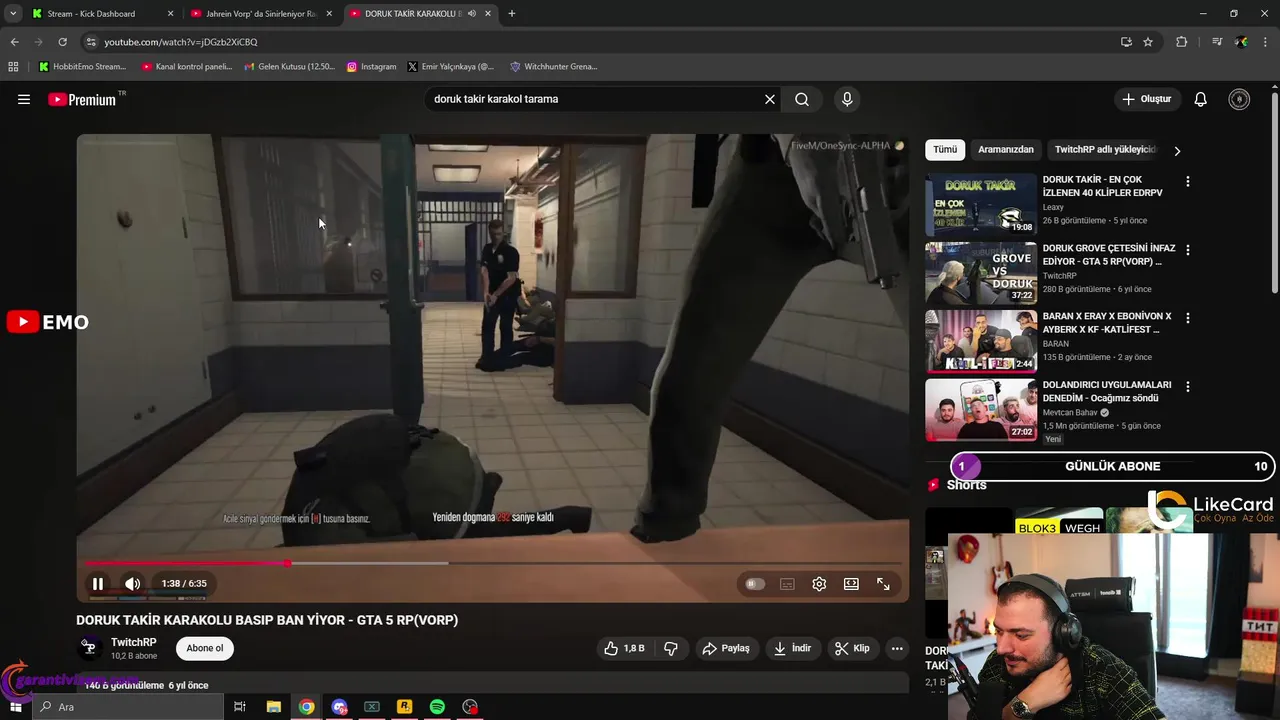
Task: Open the Windows Start menu
Action: pos(15,707)
